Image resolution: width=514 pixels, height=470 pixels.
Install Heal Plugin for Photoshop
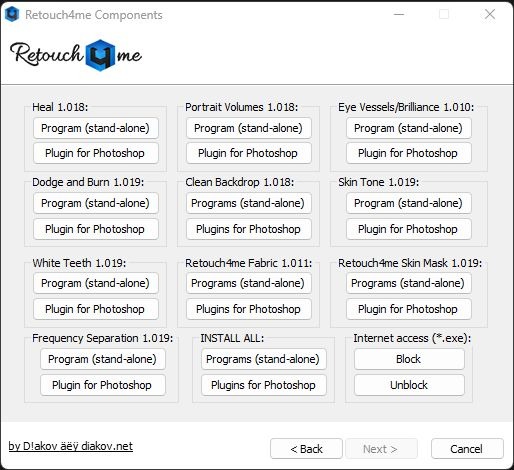click(96, 153)
